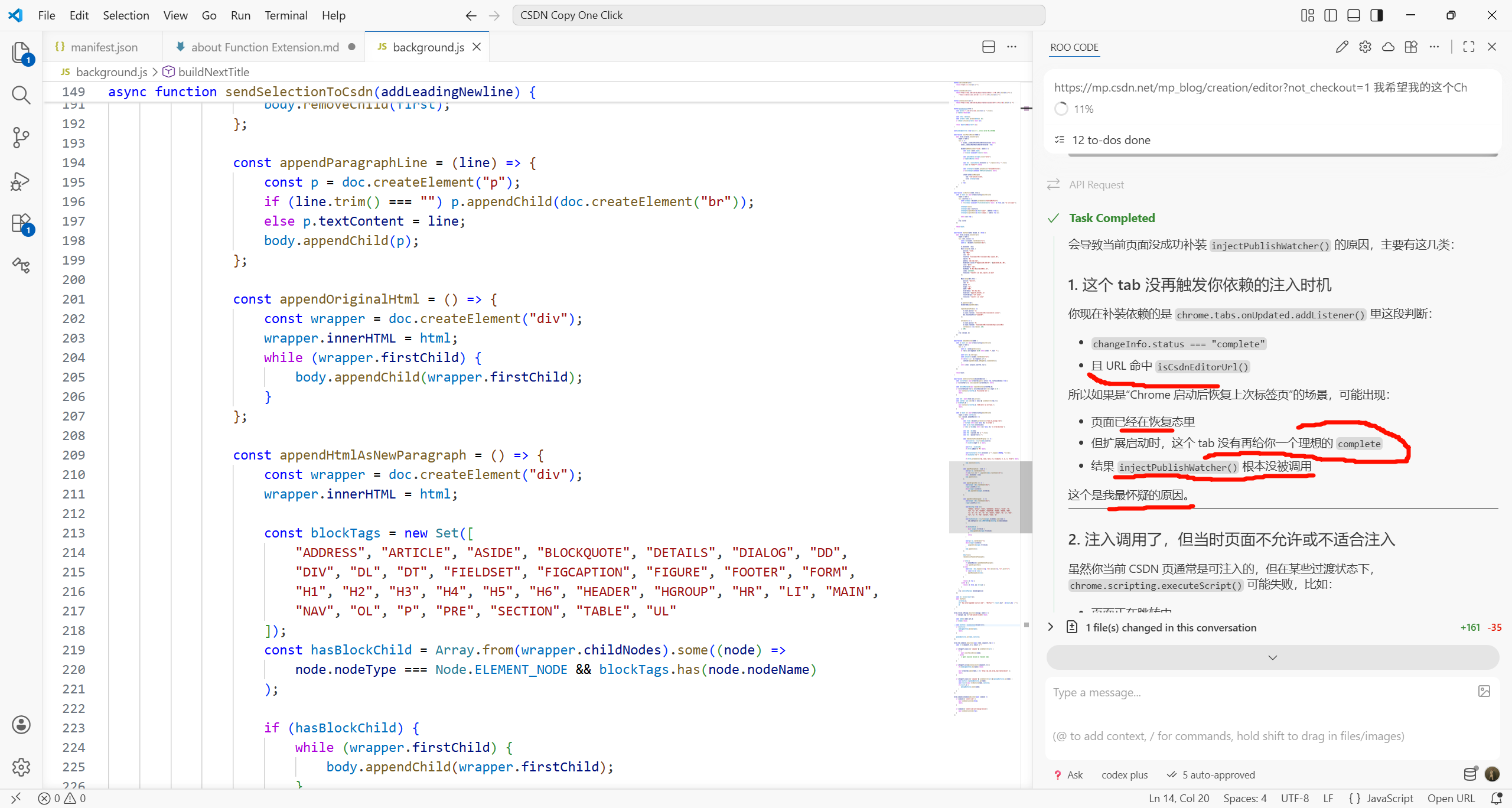Open the Run and Debug view

pyautogui.click(x=21, y=181)
